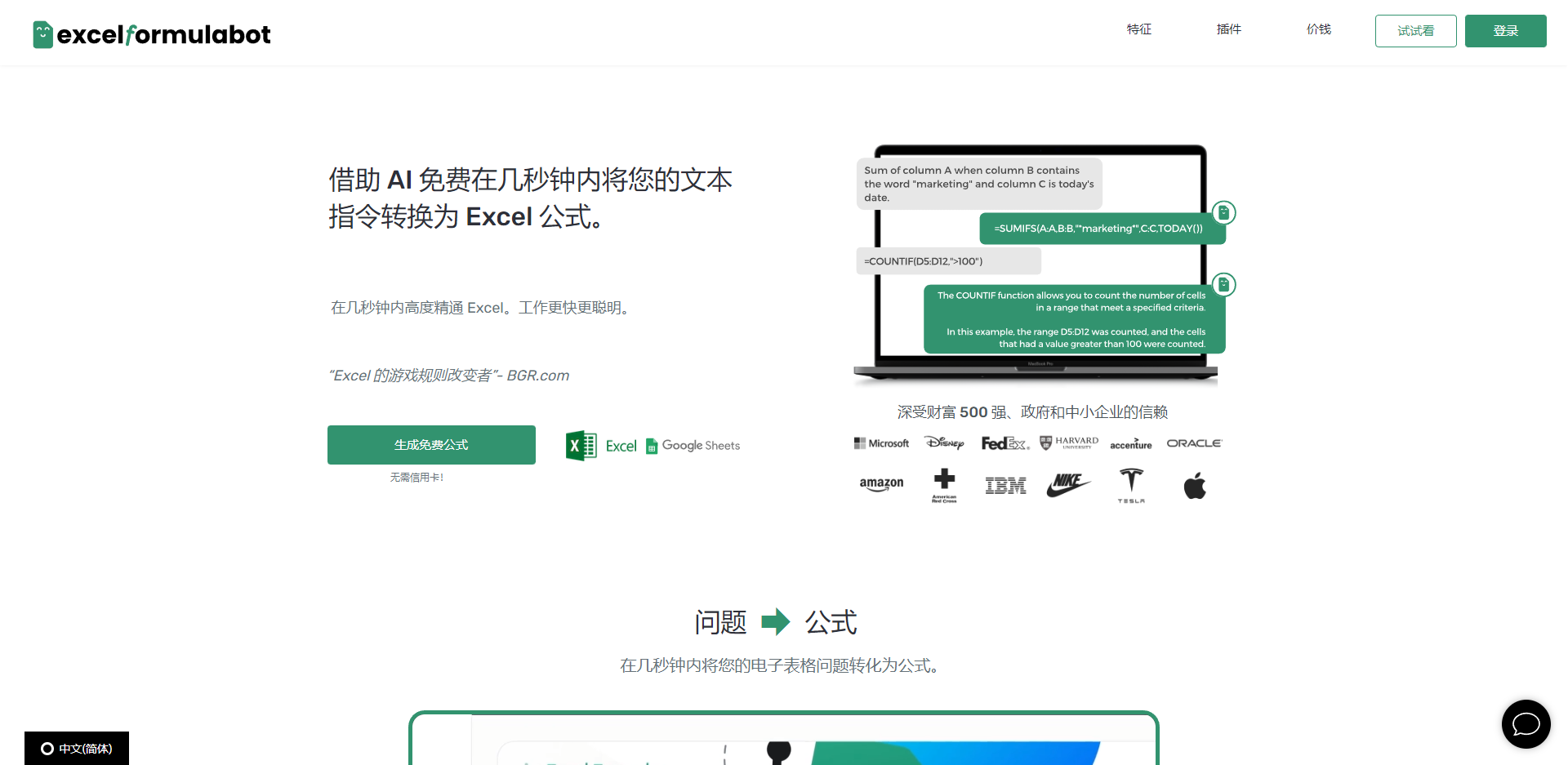The width and height of the screenshot is (1568, 765).
Task: Click the Excel icon
Action: pos(581,446)
